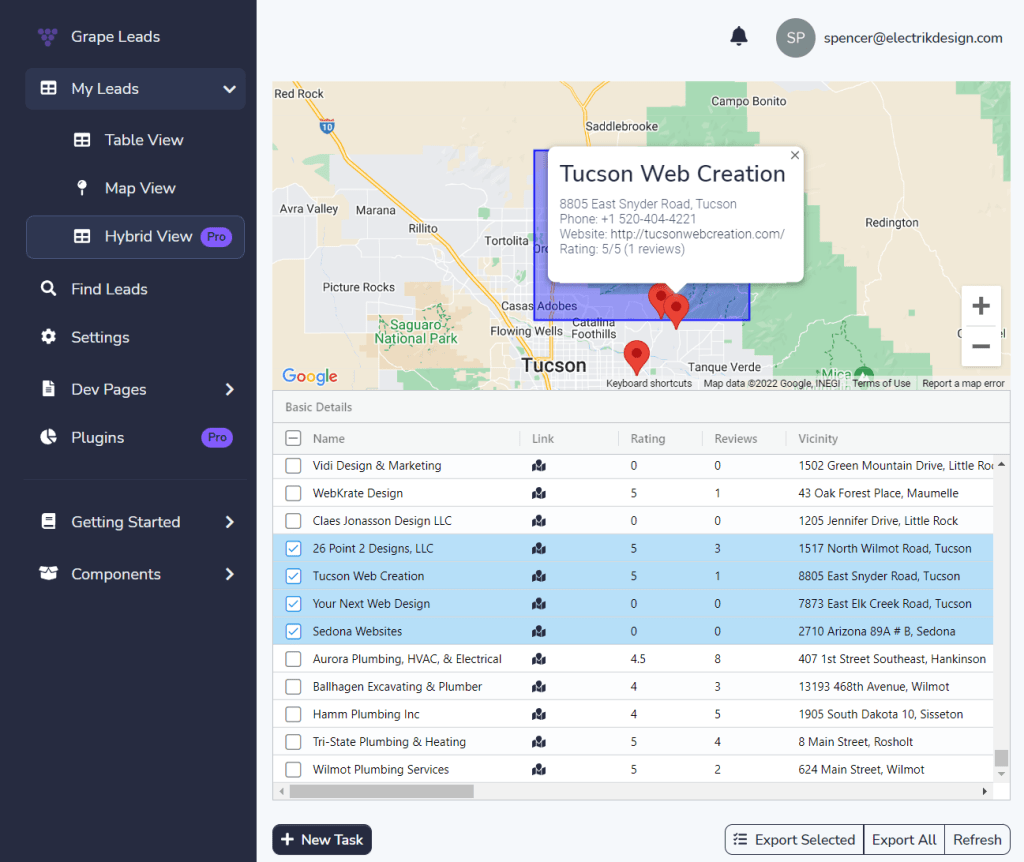Zoom in on the map

[x=981, y=306]
